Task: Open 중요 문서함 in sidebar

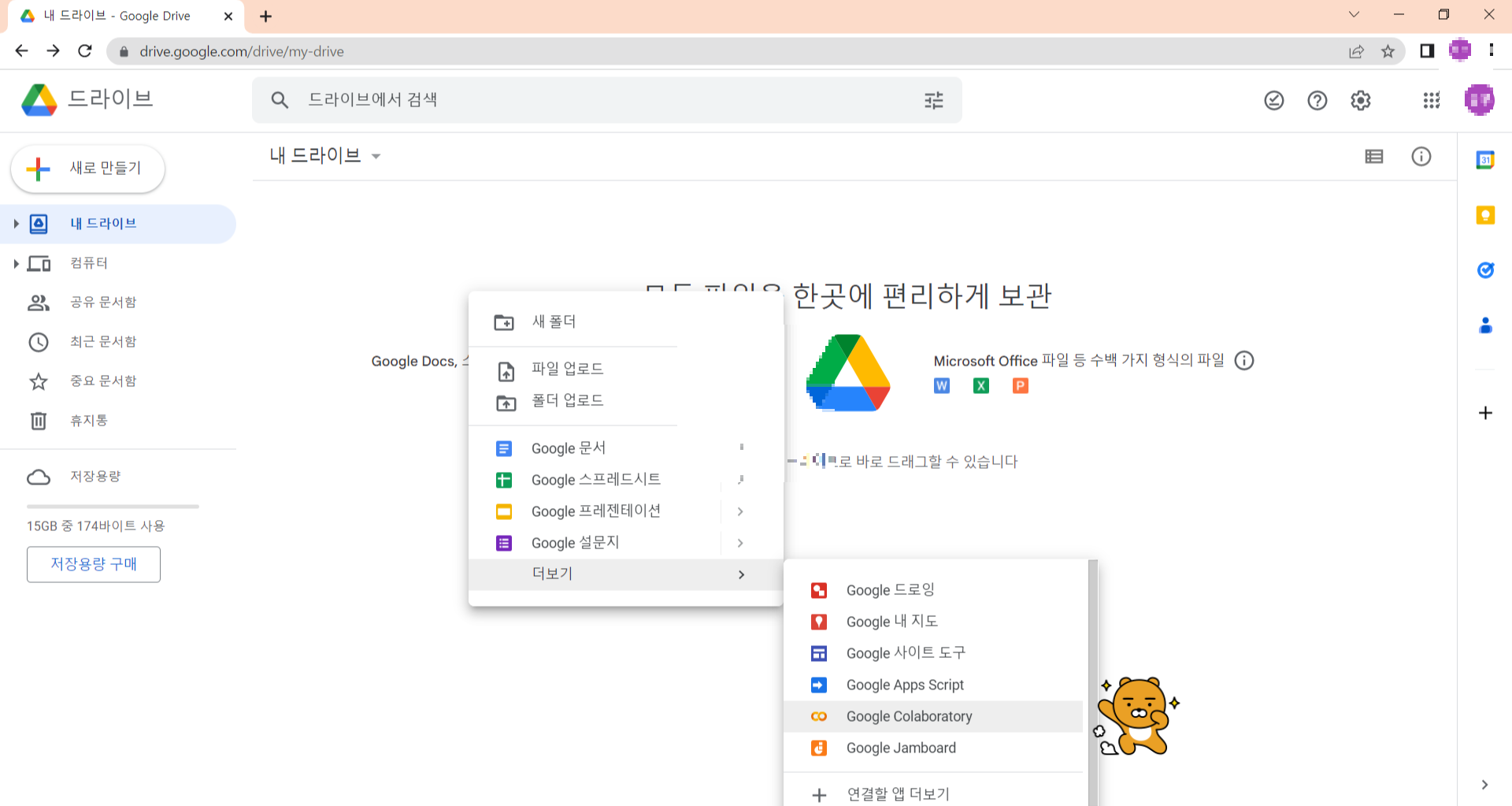Action: (118, 381)
